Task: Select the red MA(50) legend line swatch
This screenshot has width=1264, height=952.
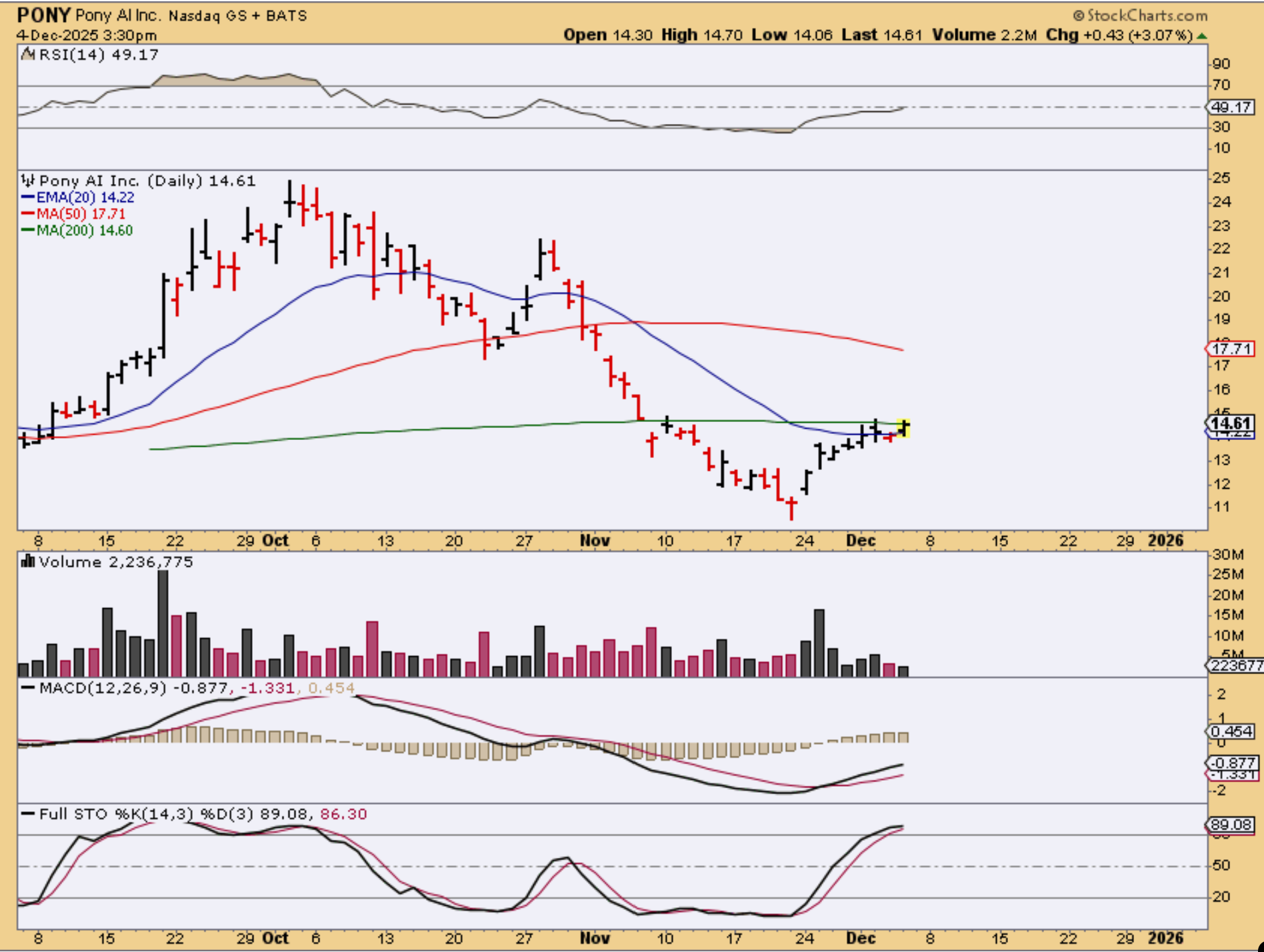Action: [28, 214]
